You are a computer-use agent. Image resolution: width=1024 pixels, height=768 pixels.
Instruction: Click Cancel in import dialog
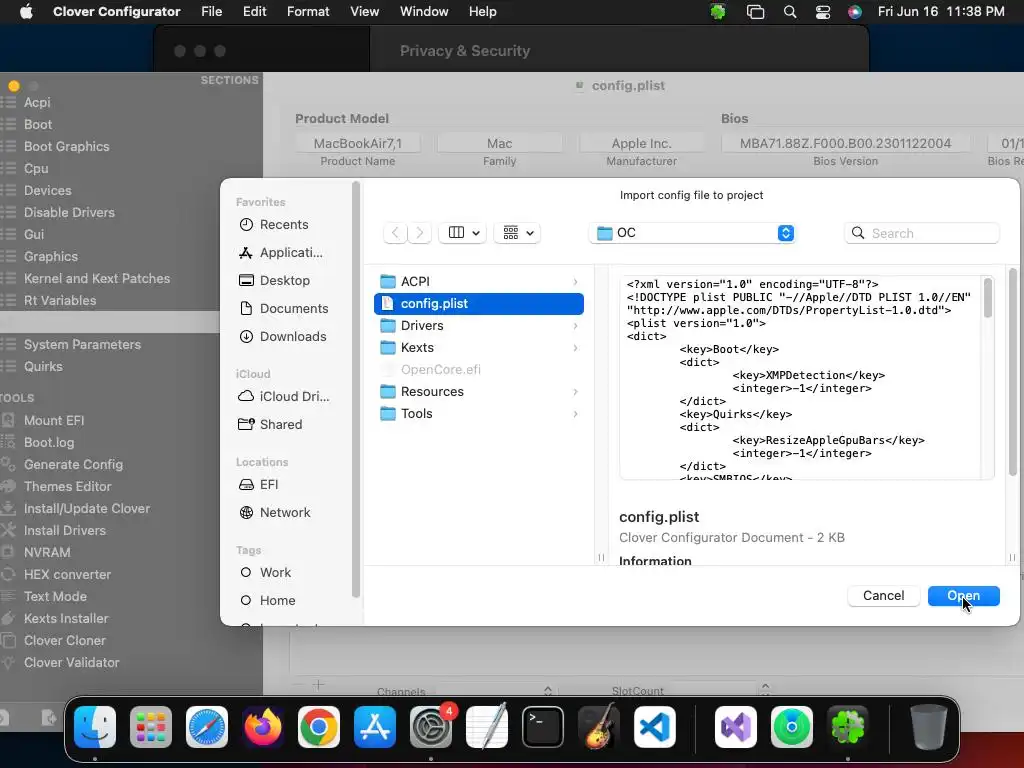click(x=884, y=596)
